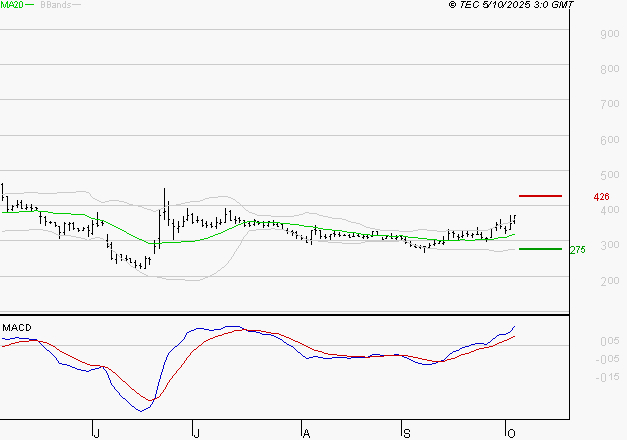
Task: Click the TEC copyright timestamp text
Action: pos(511,5)
